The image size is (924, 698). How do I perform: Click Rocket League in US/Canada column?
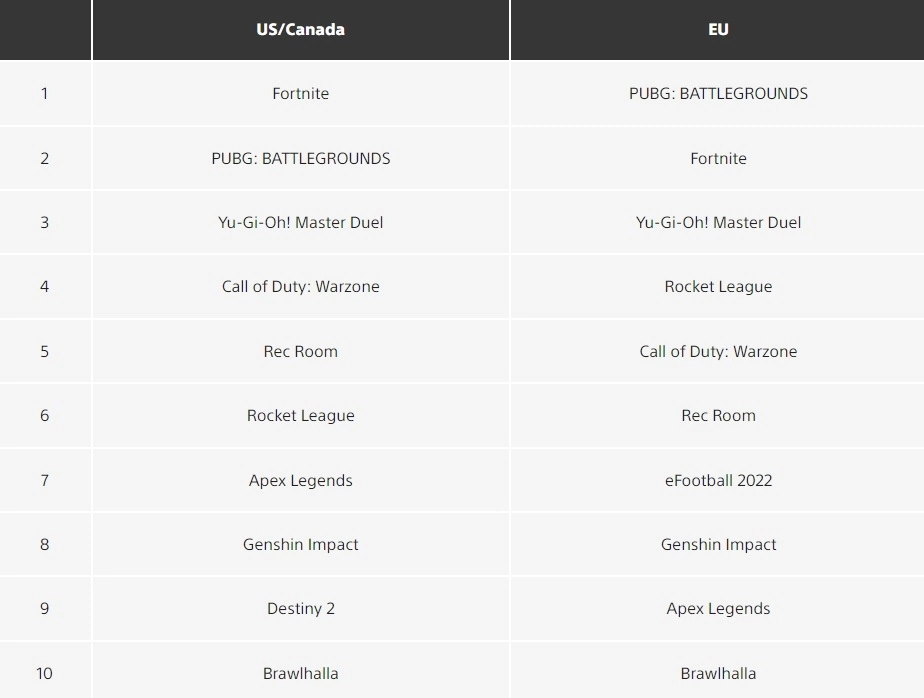click(300, 415)
